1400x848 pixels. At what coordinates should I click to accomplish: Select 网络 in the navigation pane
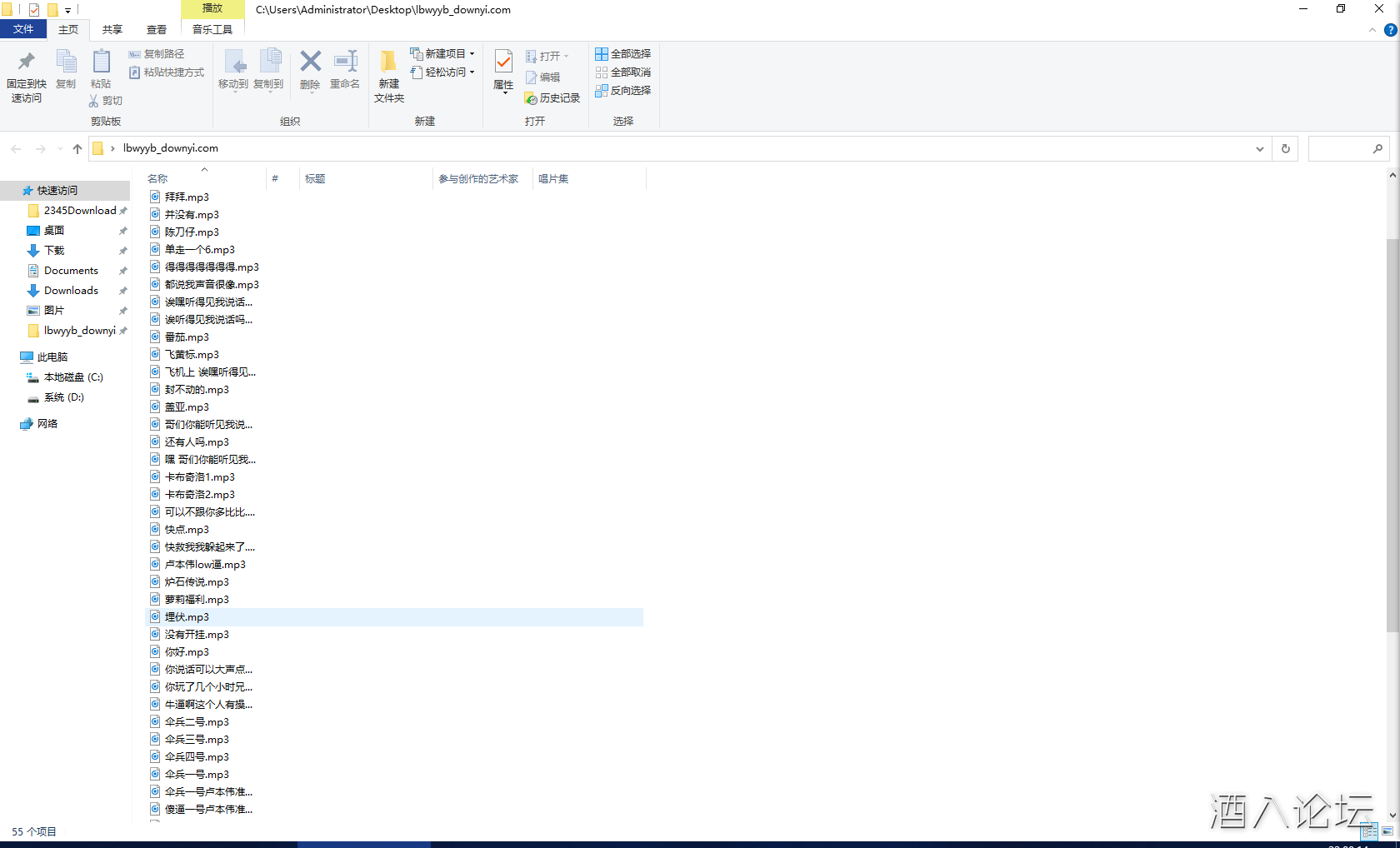pyautogui.click(x=47, y=424)
